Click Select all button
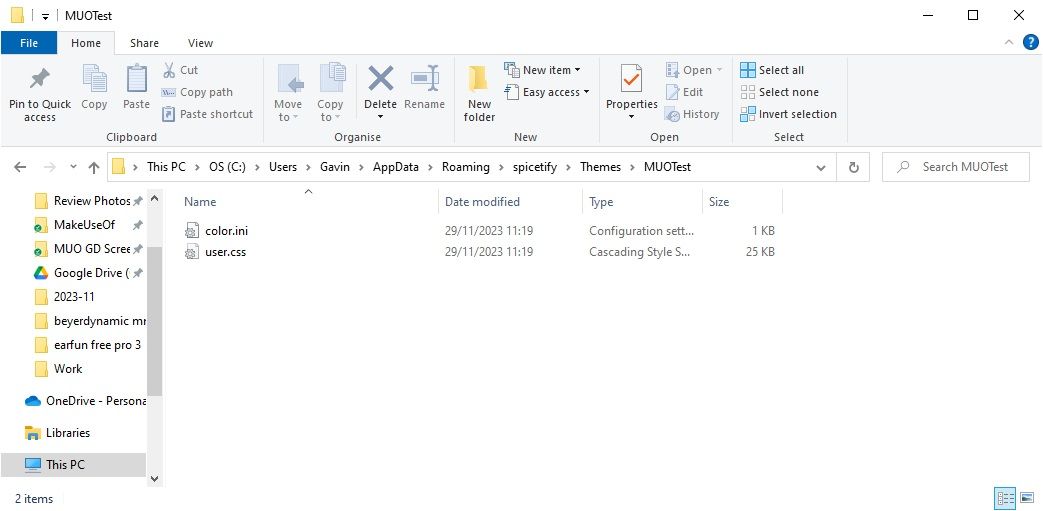This screenshot has width=1043, height=511. (772, 70)
